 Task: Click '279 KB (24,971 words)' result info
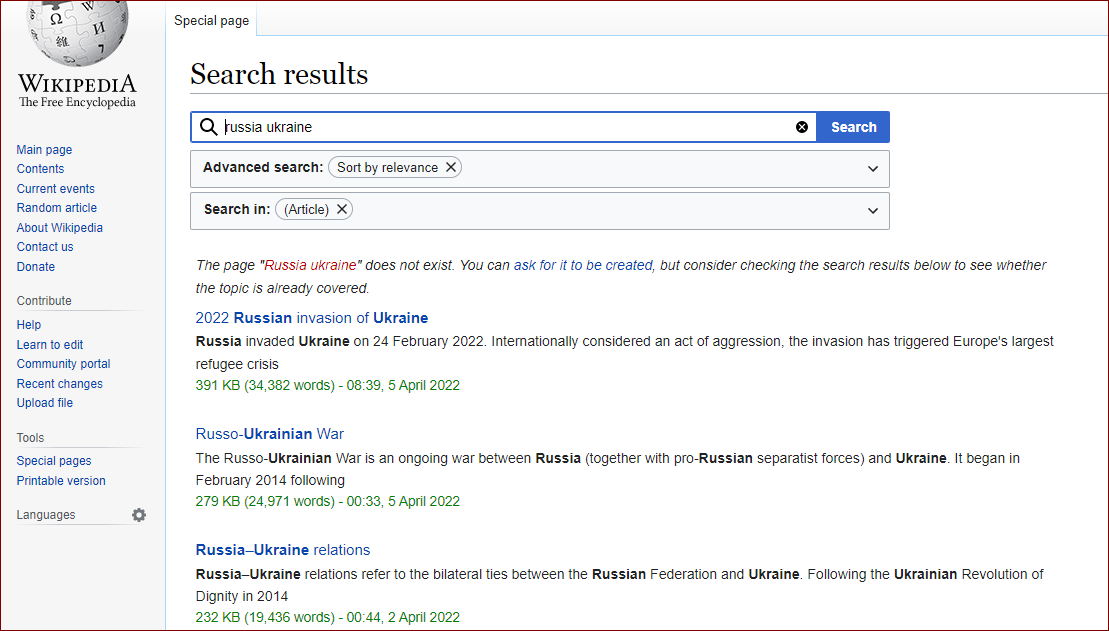(265, 502)
